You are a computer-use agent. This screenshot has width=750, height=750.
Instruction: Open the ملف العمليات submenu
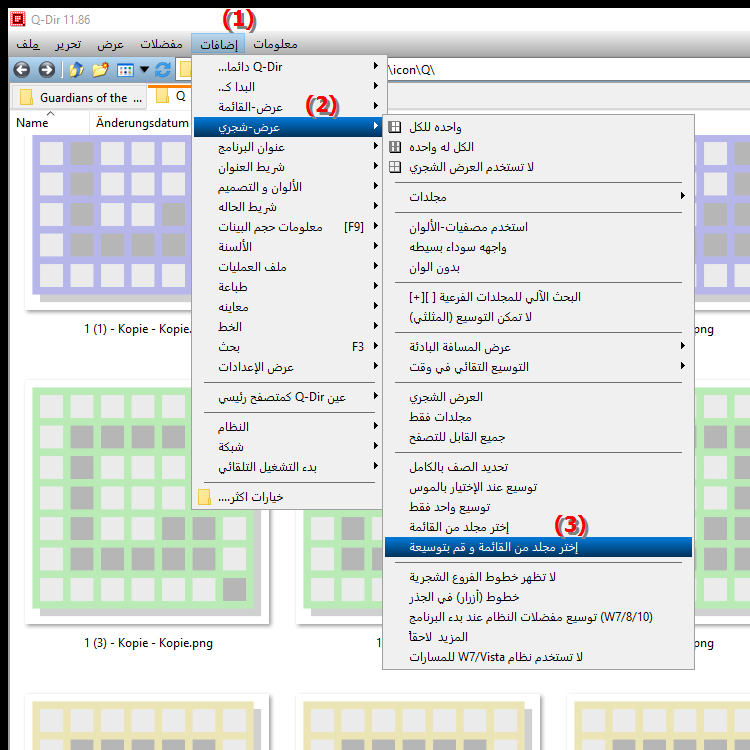[x=288, y=267]
